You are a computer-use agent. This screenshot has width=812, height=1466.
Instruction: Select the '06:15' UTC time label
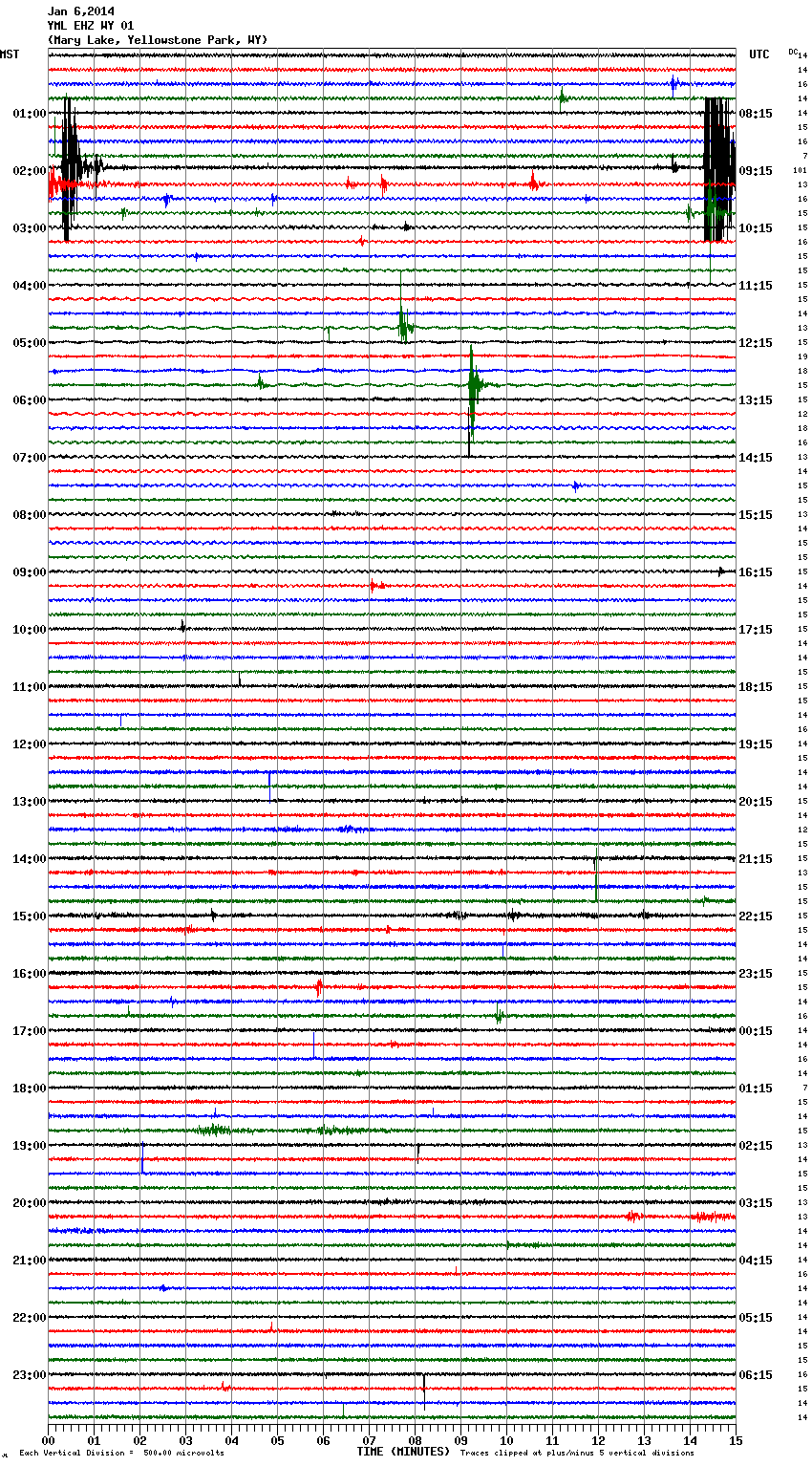click(x=756, y=1375)
